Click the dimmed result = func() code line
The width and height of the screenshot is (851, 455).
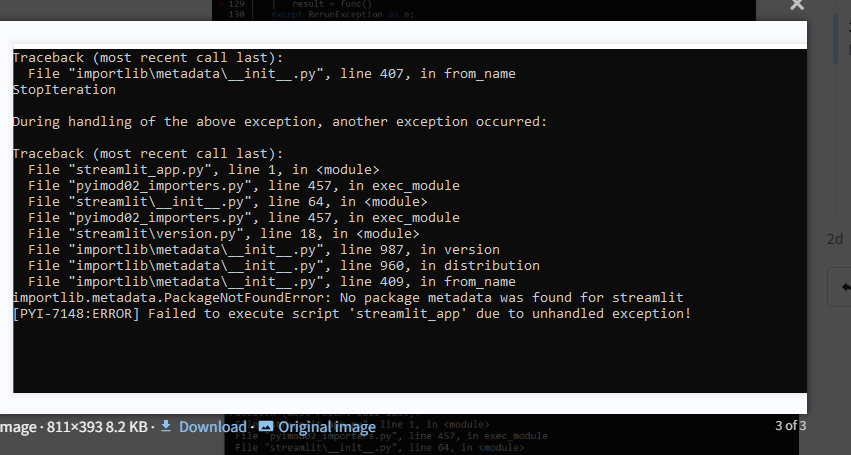click(332, 4)
